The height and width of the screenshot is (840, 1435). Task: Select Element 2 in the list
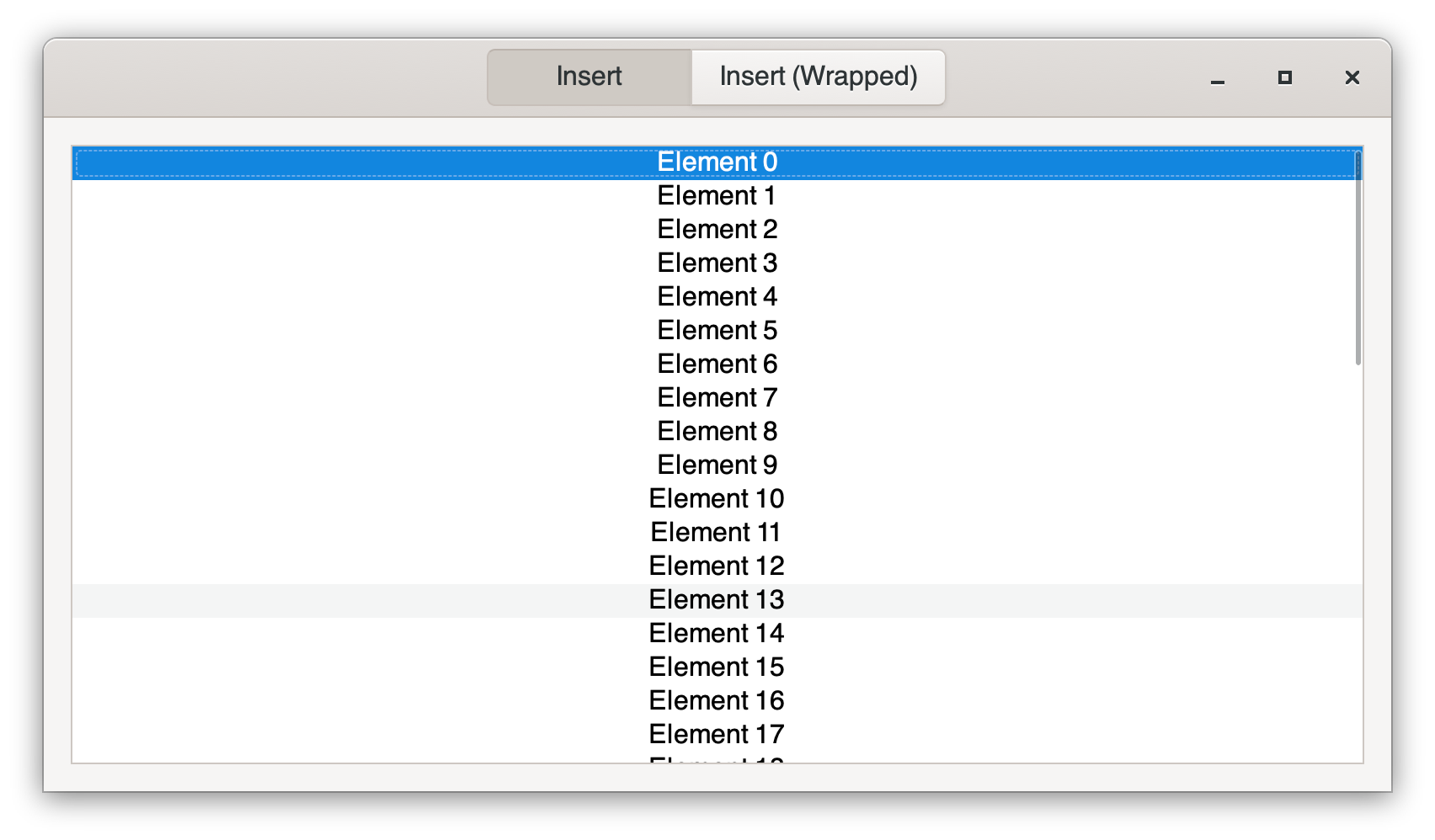click(717, 230)
